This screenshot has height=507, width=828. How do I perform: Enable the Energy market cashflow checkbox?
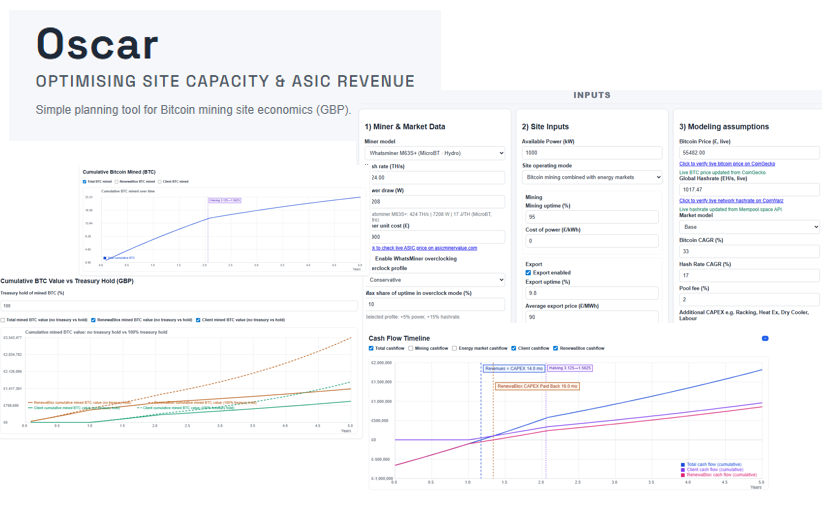tap(455, 348)
